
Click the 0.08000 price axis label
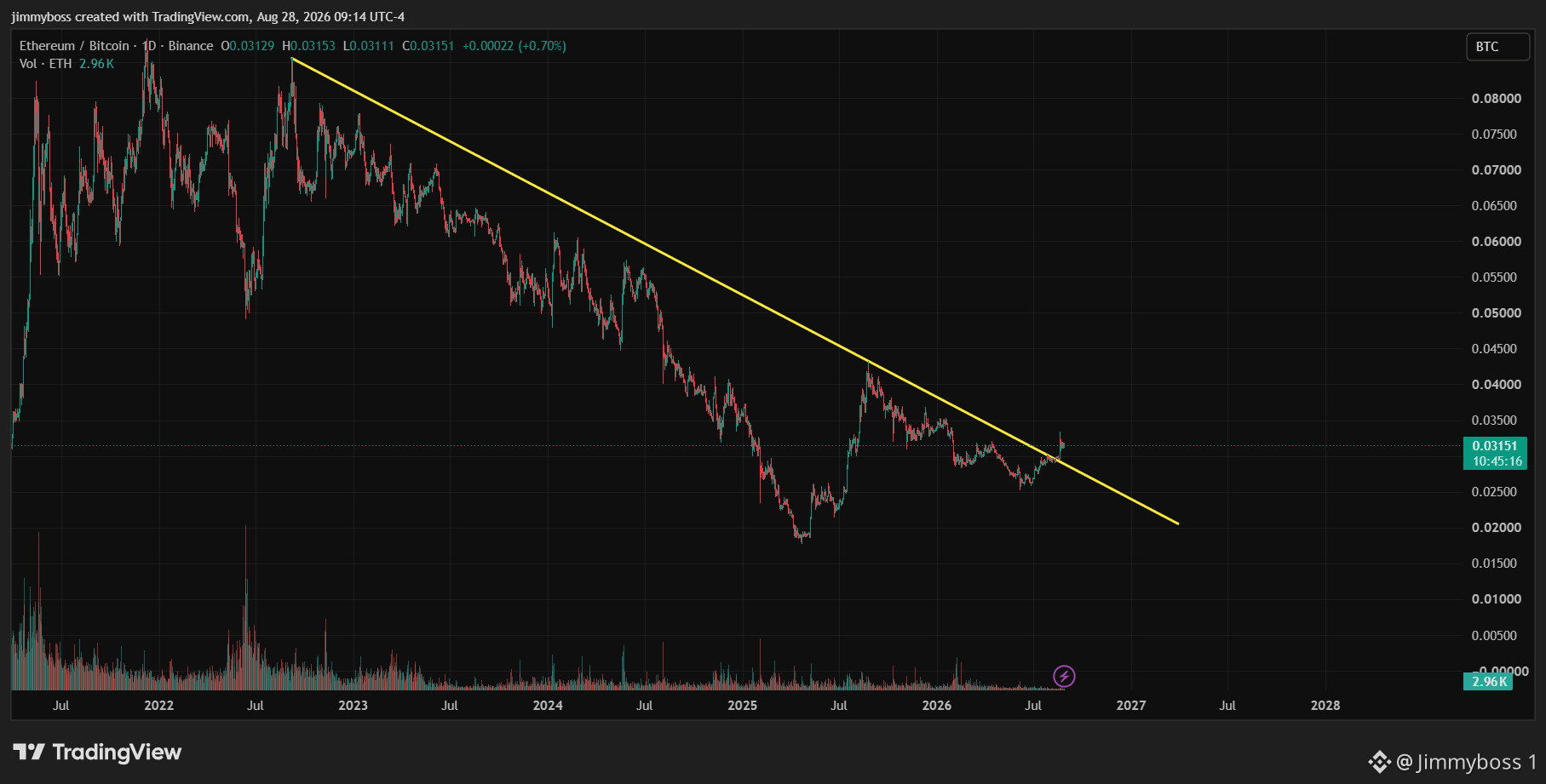pyautogui.click(x=1496, y=99)
